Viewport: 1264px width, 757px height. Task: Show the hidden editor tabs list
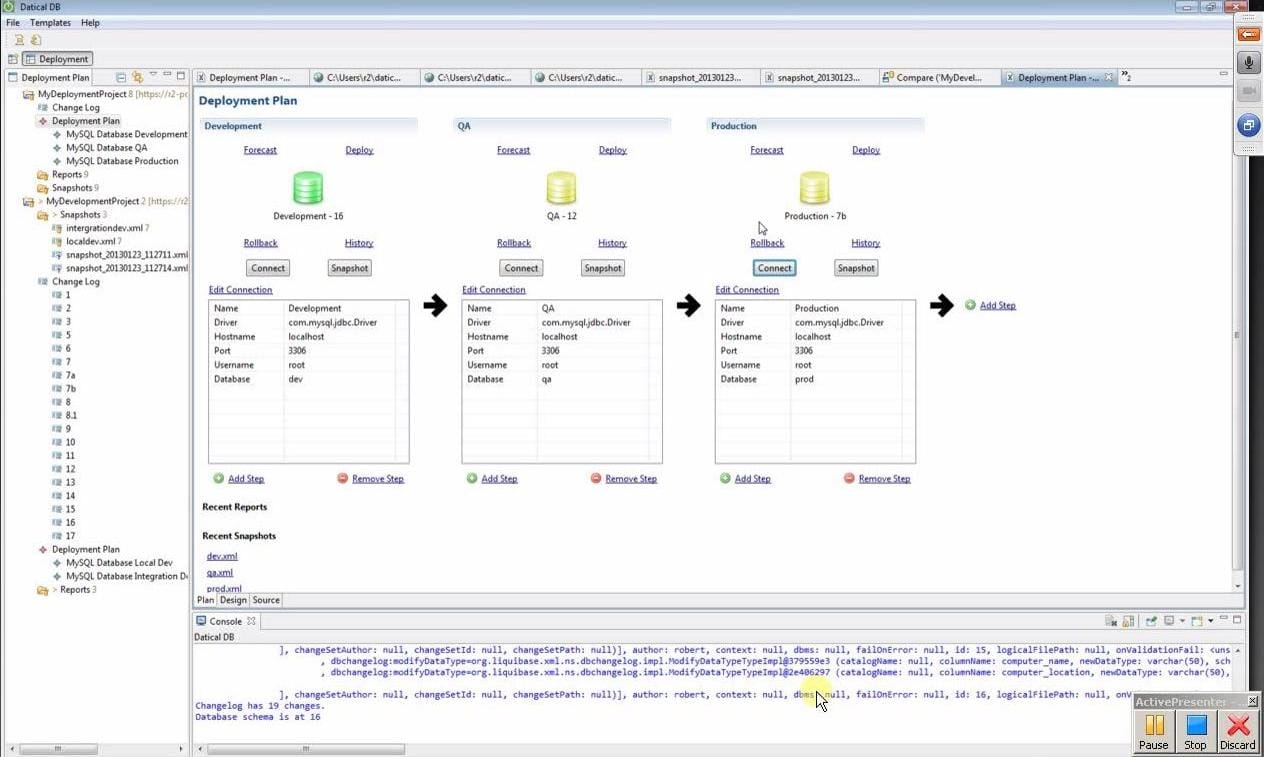1126,77
